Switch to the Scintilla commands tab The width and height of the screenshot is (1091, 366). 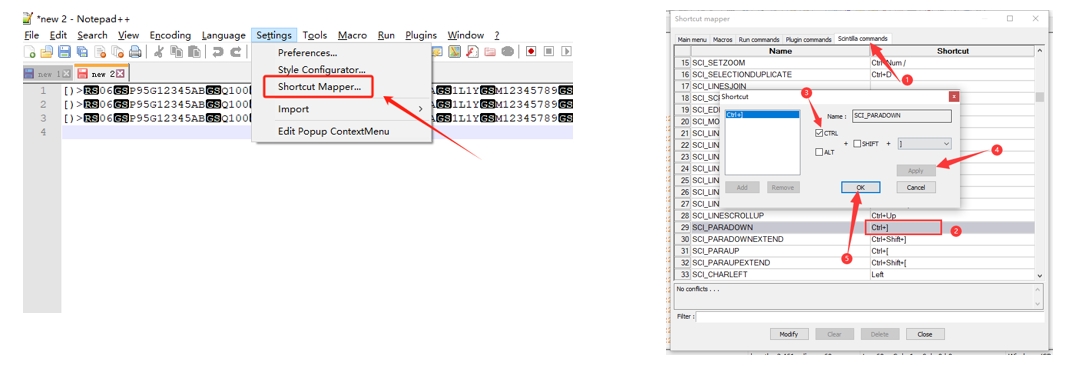863,39
